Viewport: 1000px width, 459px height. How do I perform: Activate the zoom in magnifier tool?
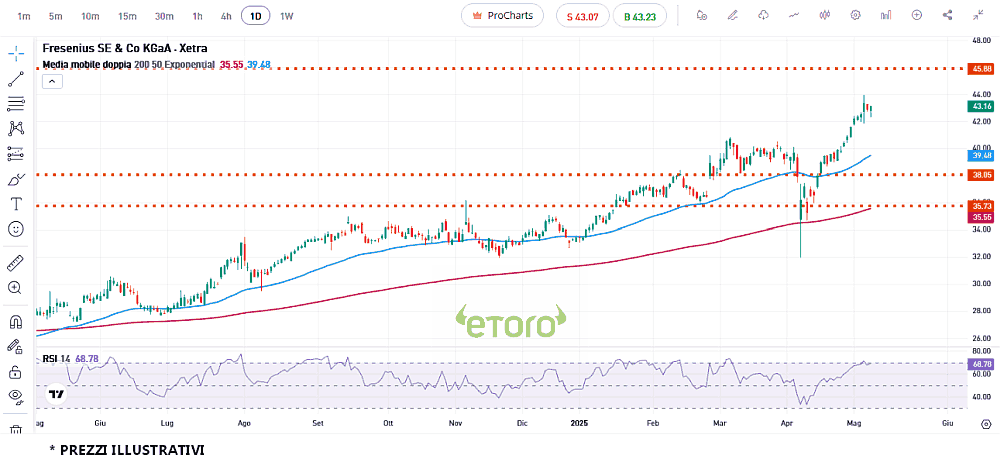tap(16, 288)
